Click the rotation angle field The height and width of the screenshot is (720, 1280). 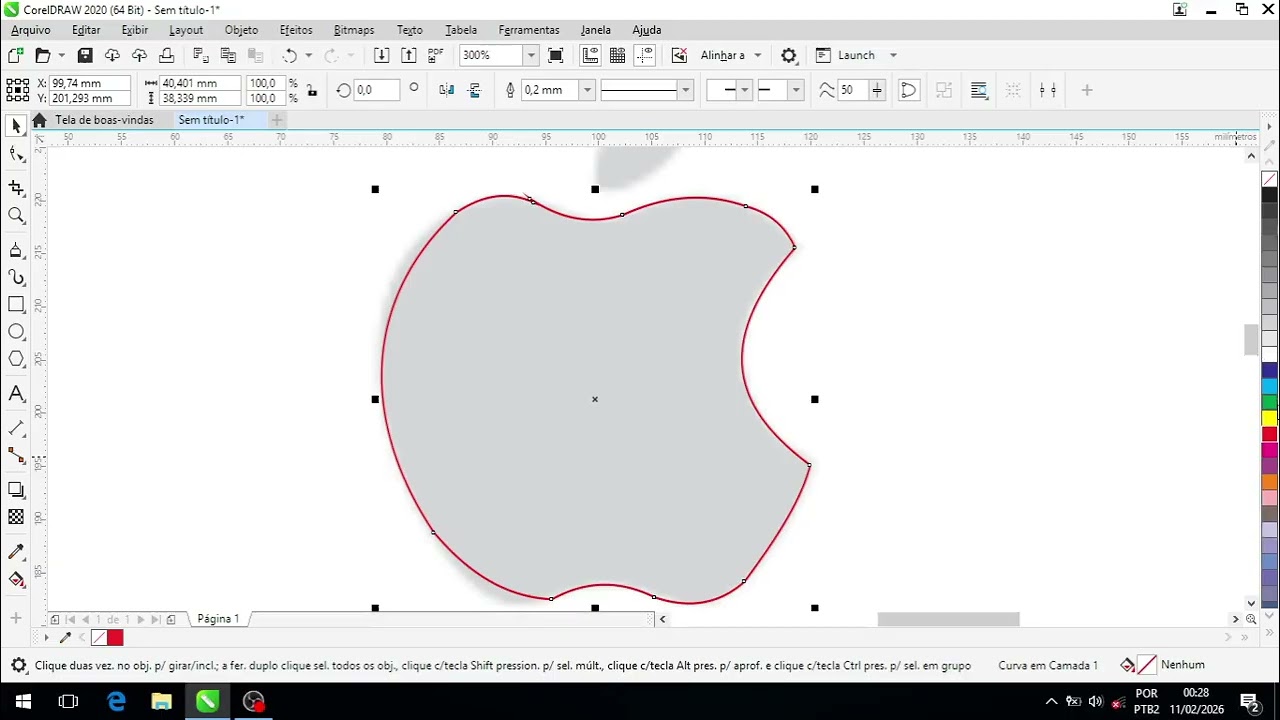(x=376, y=90)
